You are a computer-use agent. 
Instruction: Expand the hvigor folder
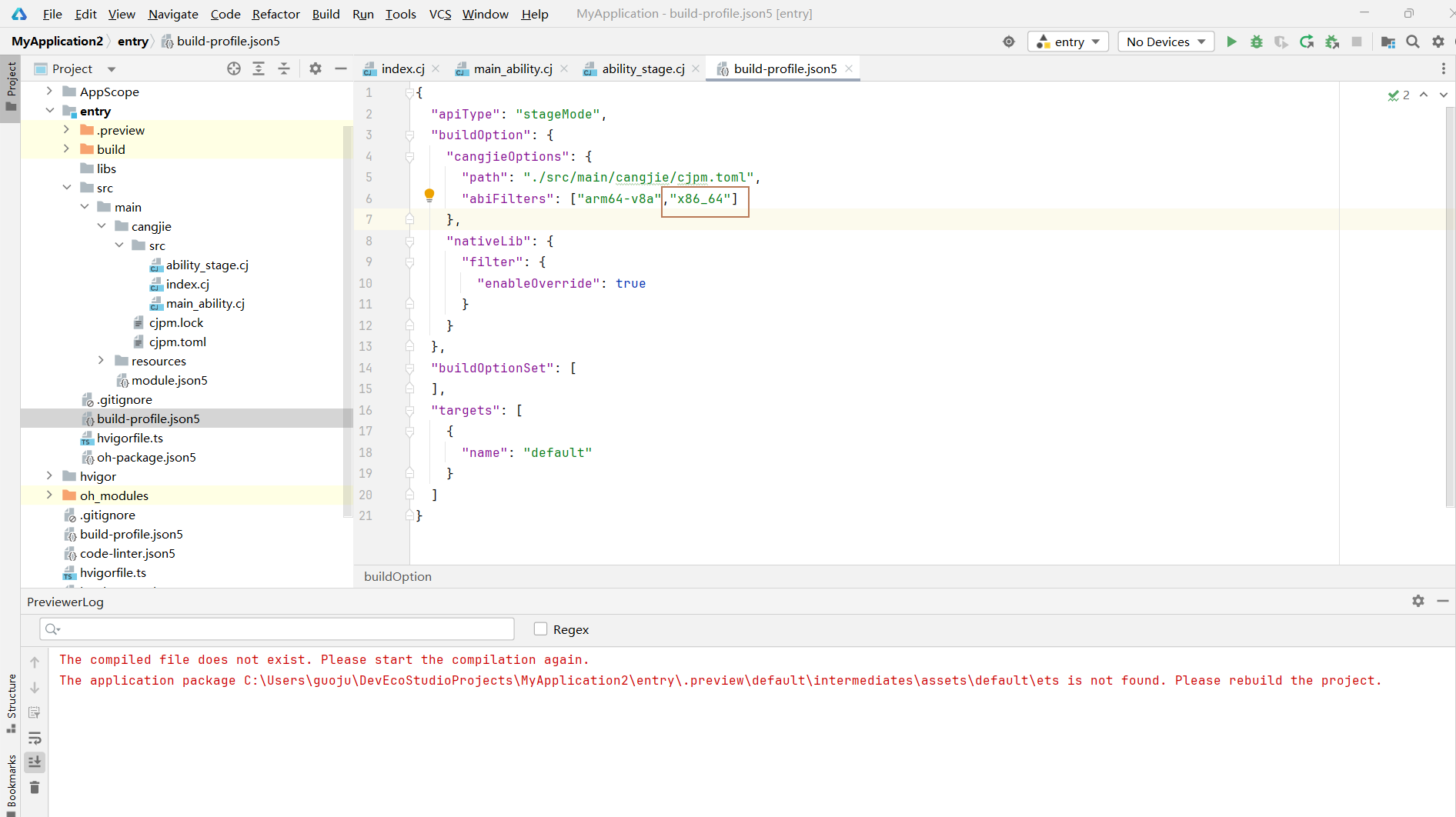(x=49, y=475)
